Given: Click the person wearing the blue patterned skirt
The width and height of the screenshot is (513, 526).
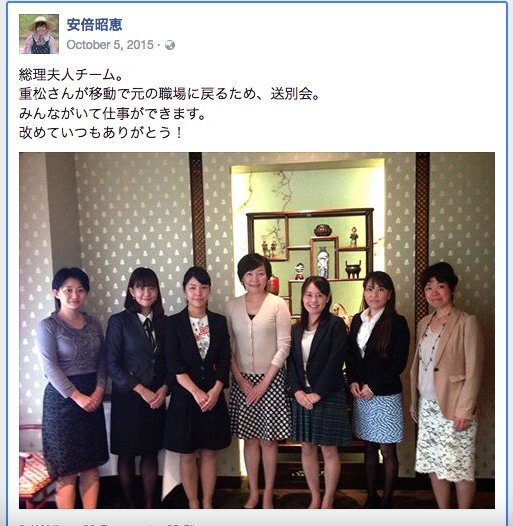Looking at the screenshot, I should click(378, 386).
